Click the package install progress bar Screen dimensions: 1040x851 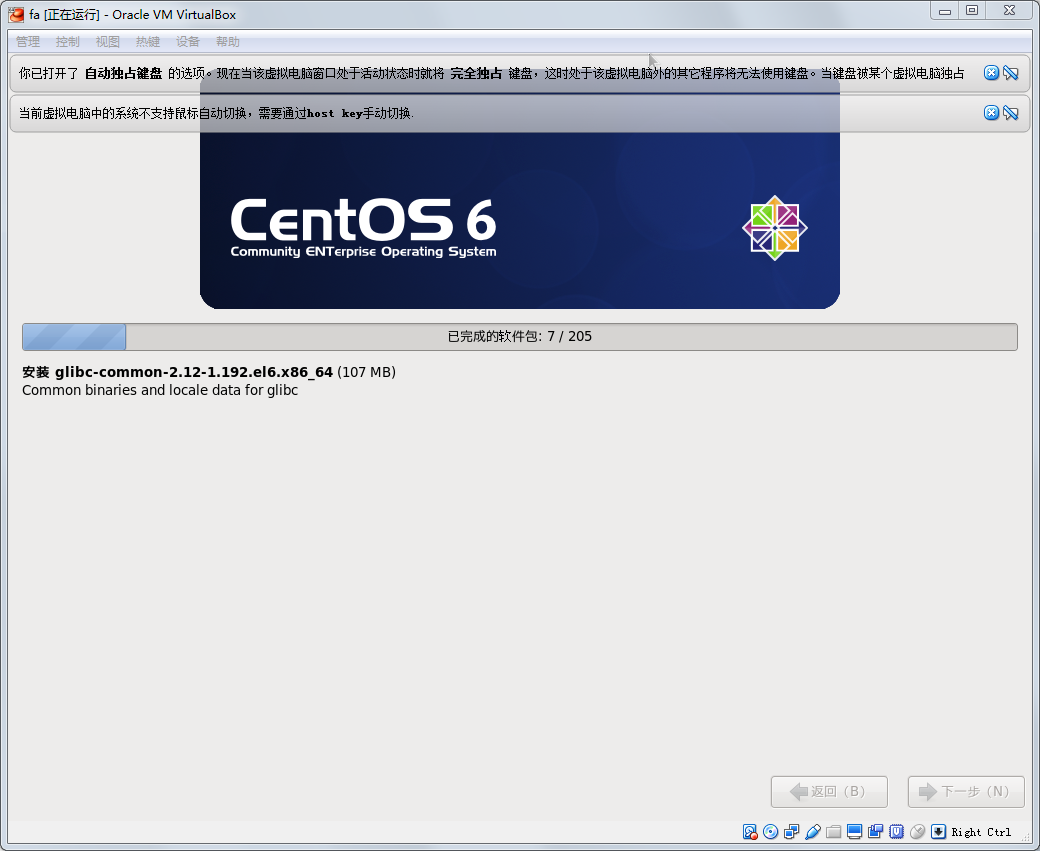point(520,336)
